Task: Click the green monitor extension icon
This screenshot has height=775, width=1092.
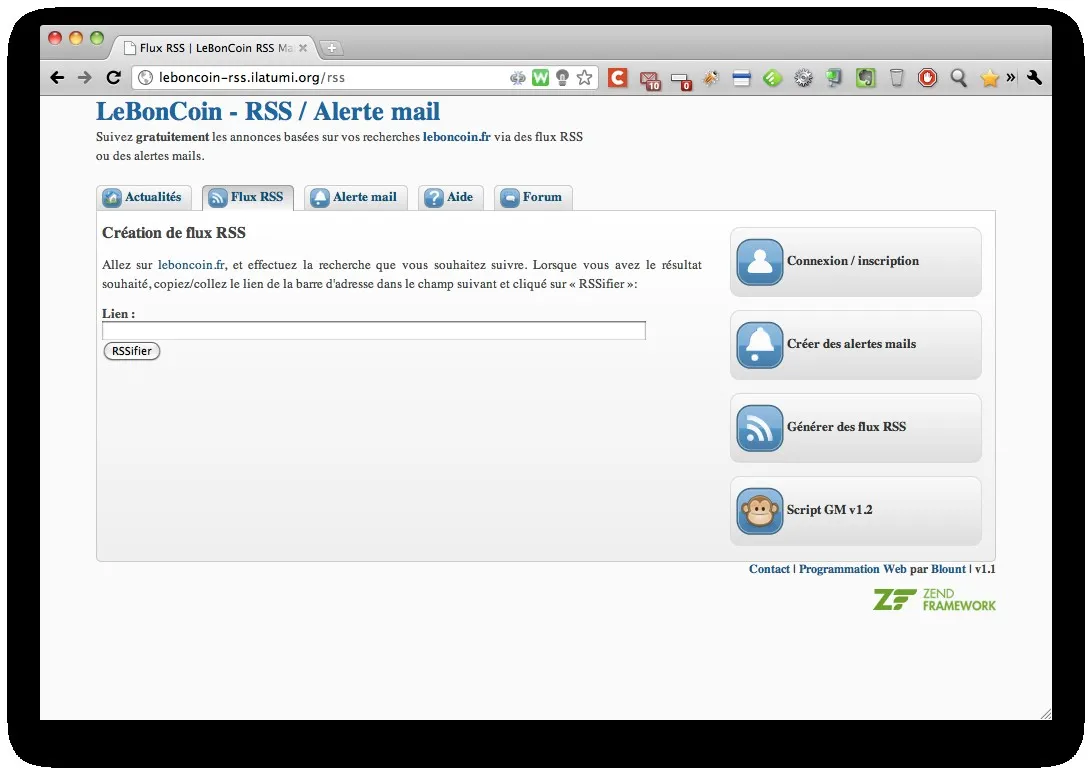Action: coord(834,78)
